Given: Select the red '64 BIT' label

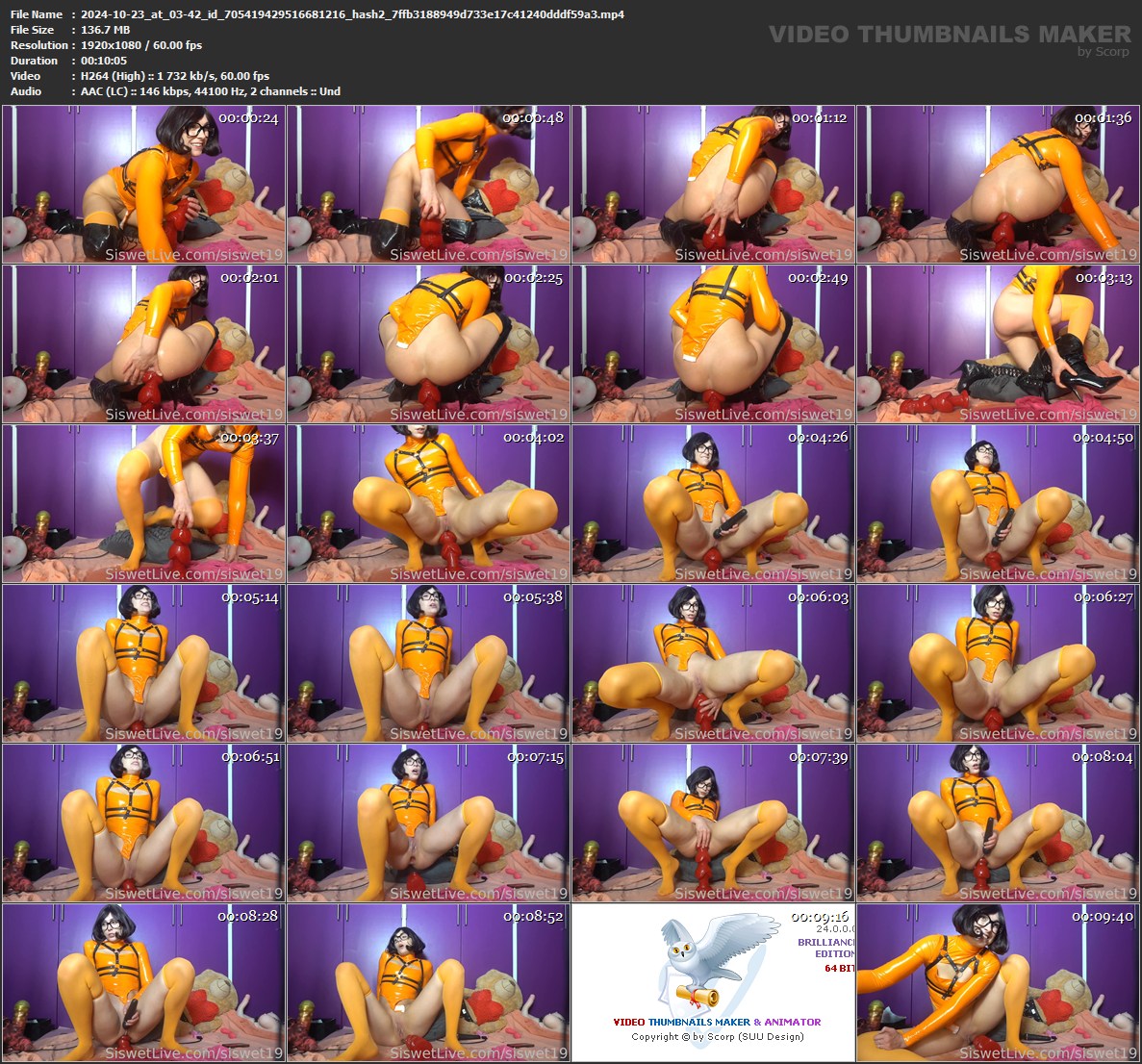Looking at the screenshot, I should (x=839, y=968).
